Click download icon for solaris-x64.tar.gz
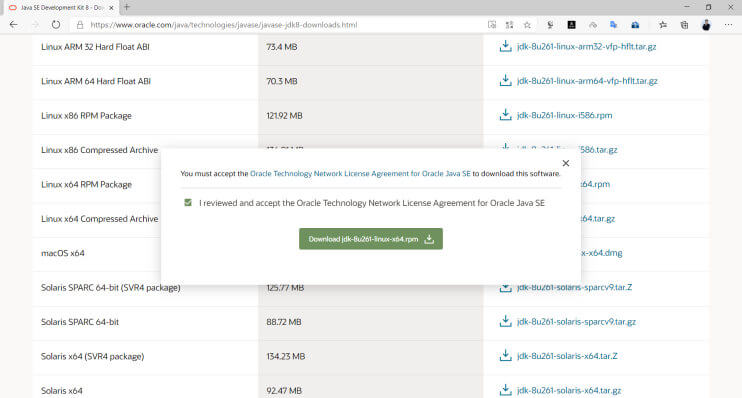This screenshot has width=742, height=398. [x=505, y=390]
